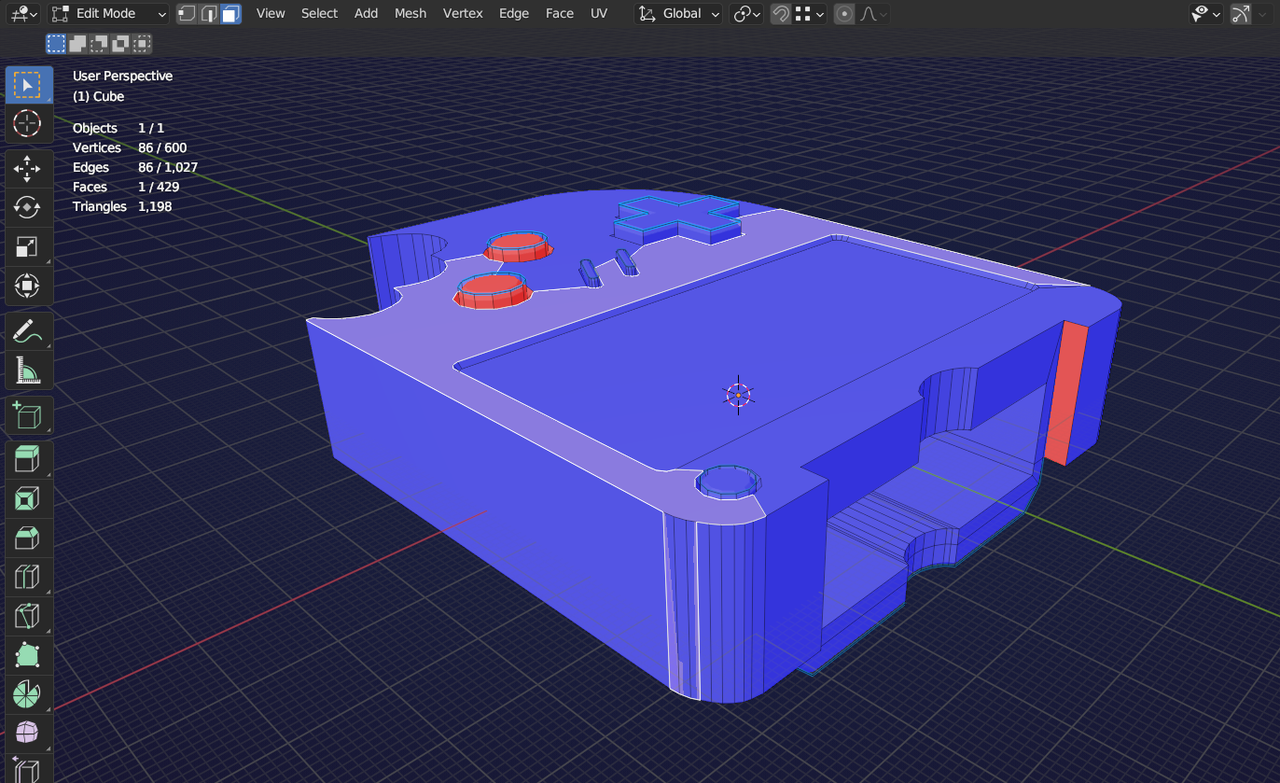
Task: Activate the Measure ruler tool
Action: [27, 371]
